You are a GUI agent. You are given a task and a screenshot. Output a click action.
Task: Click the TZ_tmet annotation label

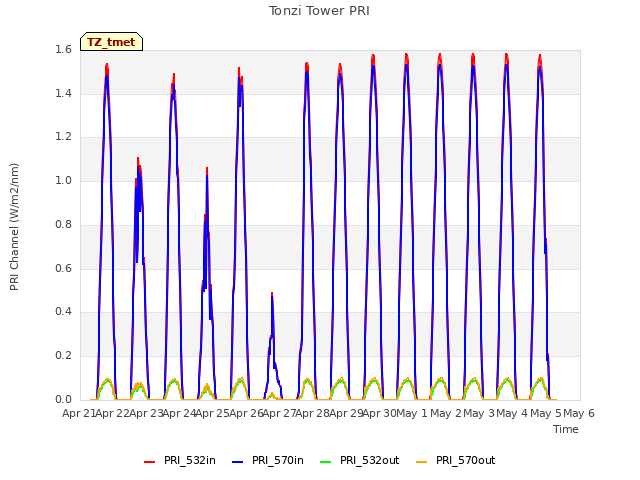(111, 42)
